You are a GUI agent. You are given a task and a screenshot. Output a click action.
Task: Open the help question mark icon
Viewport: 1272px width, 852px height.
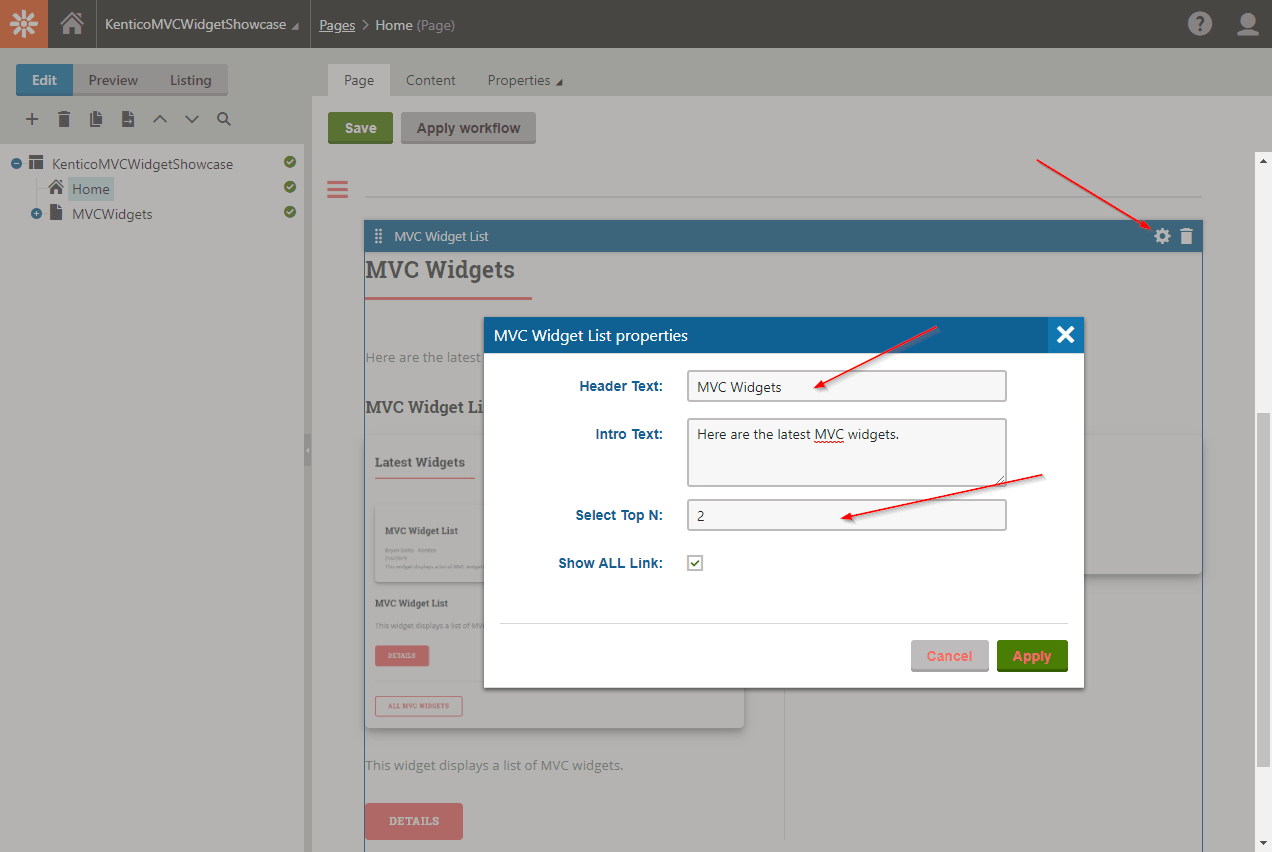click(1200, 24)
